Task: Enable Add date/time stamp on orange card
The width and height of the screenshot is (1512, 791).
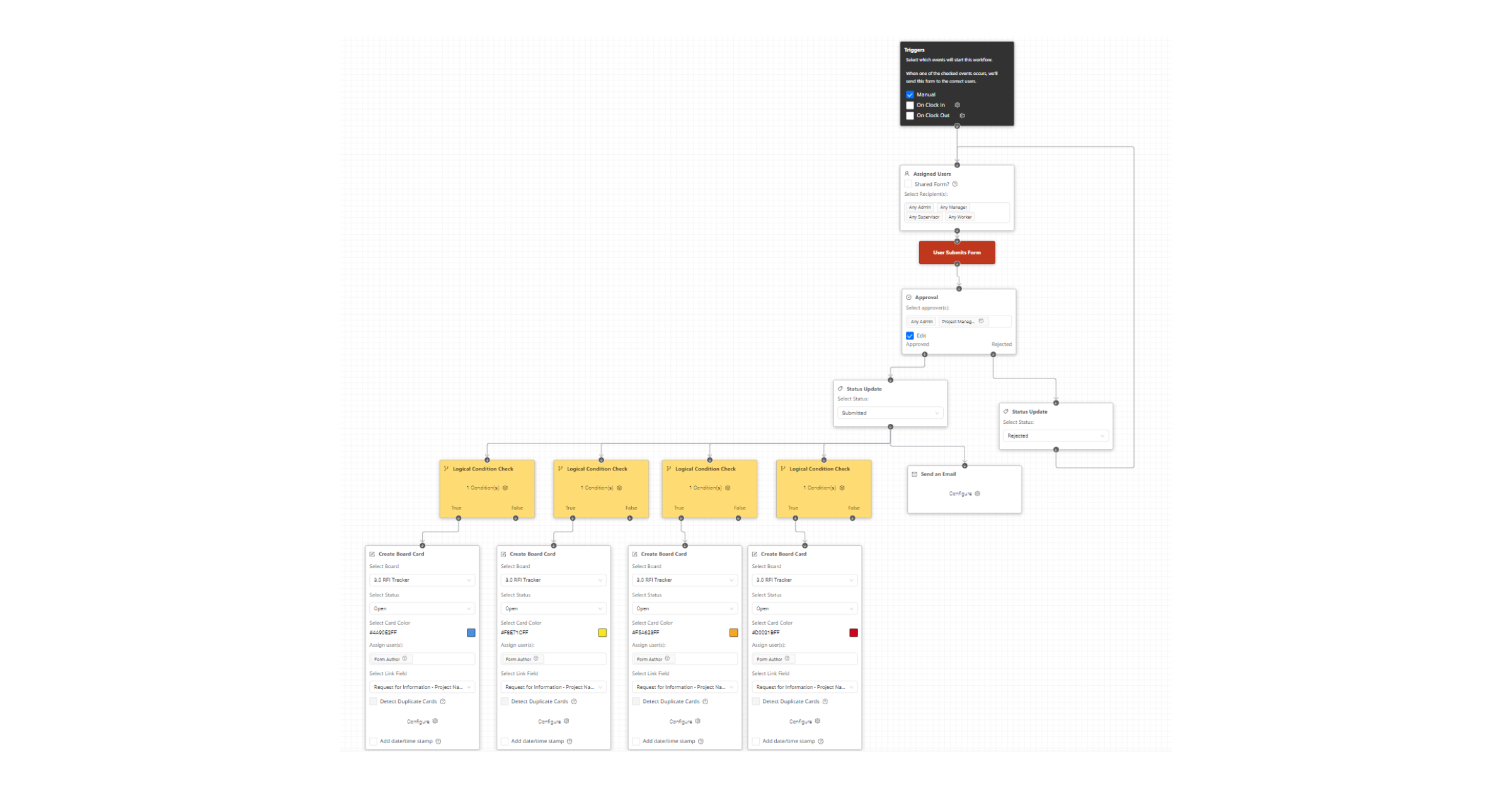Action: [x=636, y=741]
